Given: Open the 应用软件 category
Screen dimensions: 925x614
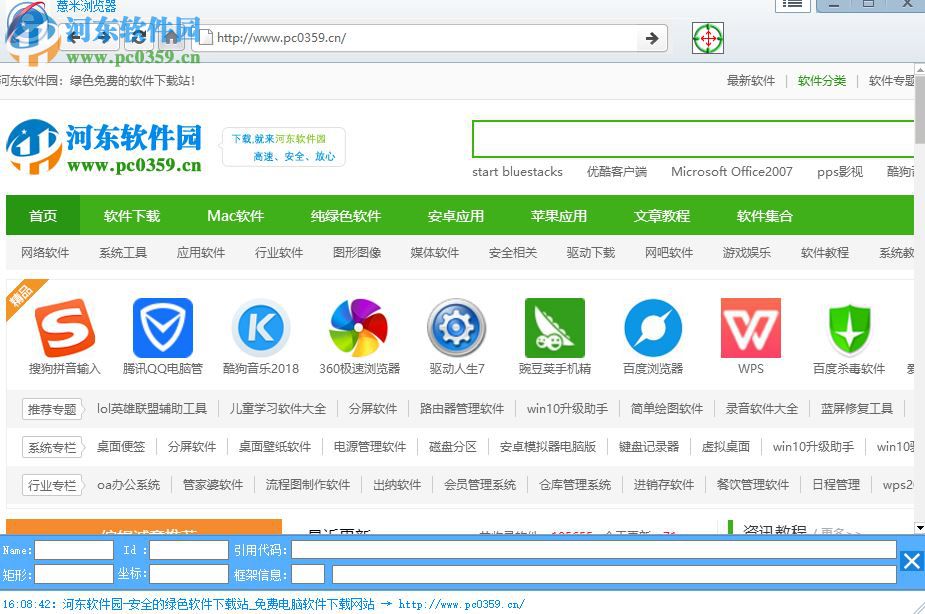Looking at the screenshot, I should (x=201, y=252).
